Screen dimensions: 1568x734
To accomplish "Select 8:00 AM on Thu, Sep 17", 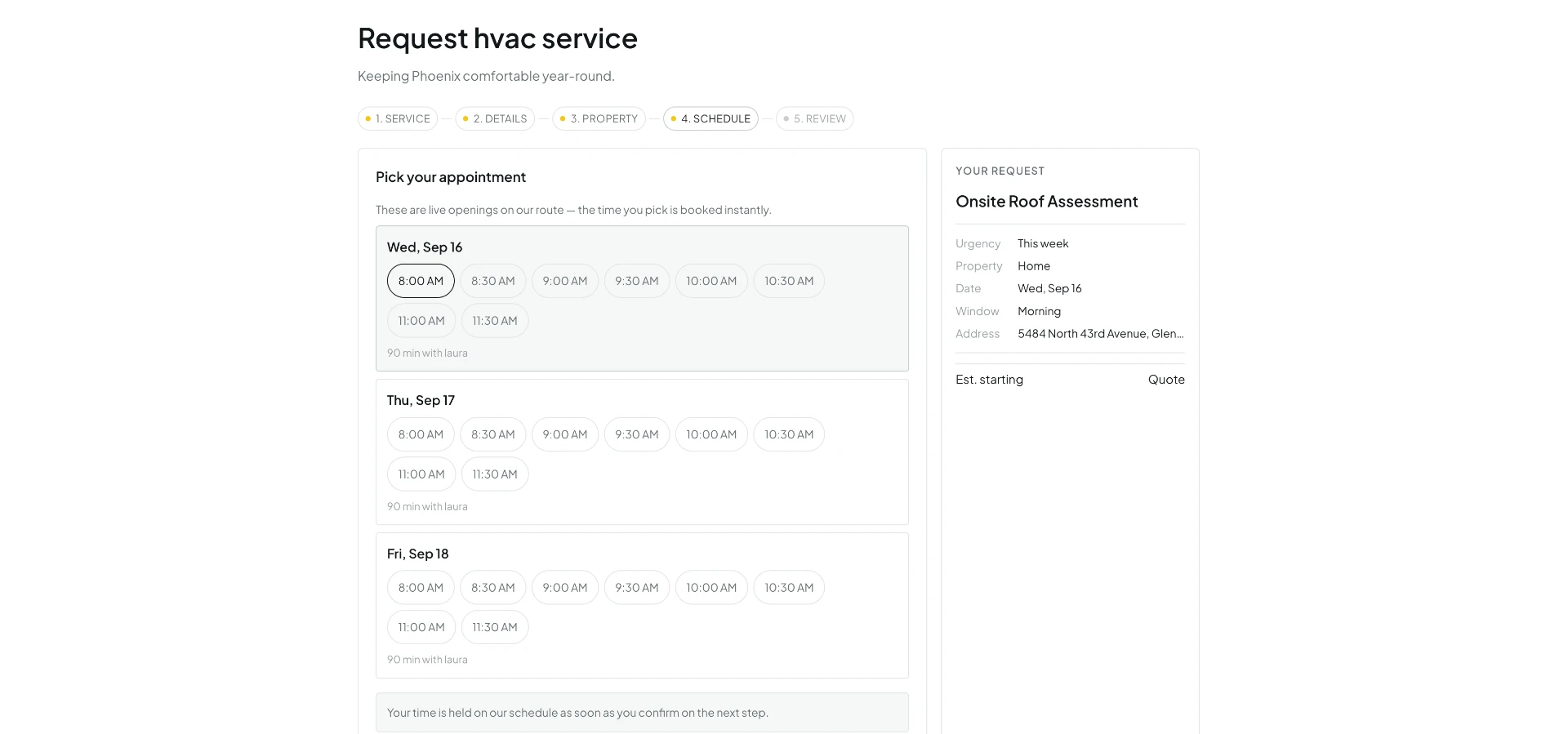I will click(421, 434).
